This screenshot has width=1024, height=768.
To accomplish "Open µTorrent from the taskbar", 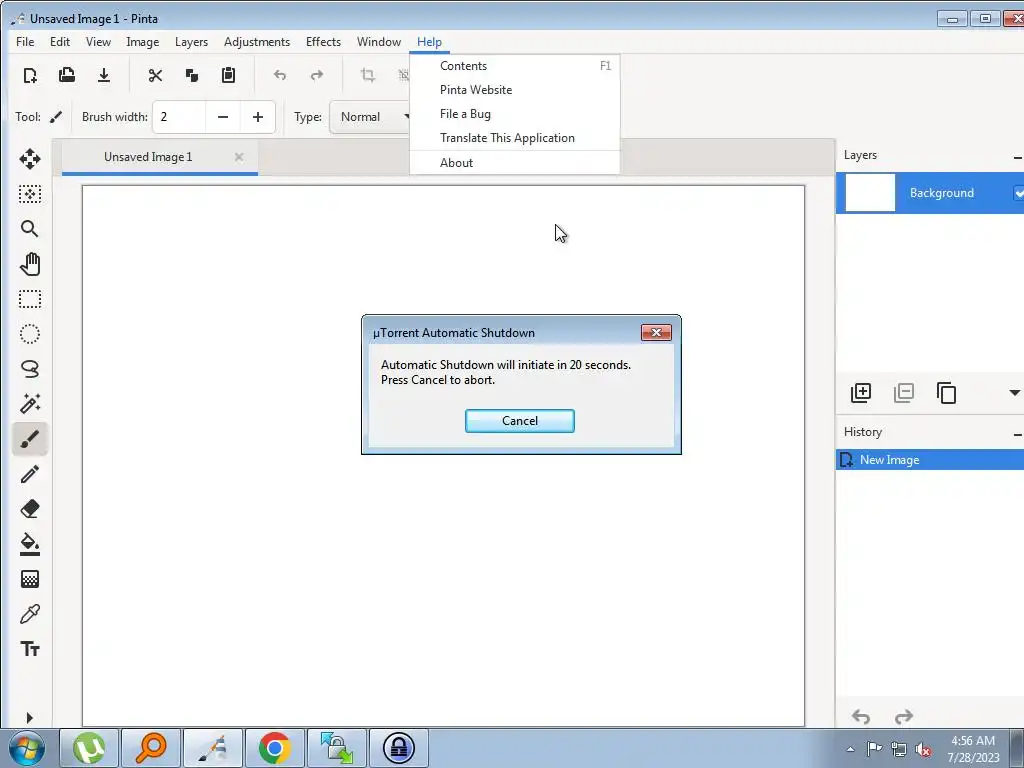I will pos(89,748).
